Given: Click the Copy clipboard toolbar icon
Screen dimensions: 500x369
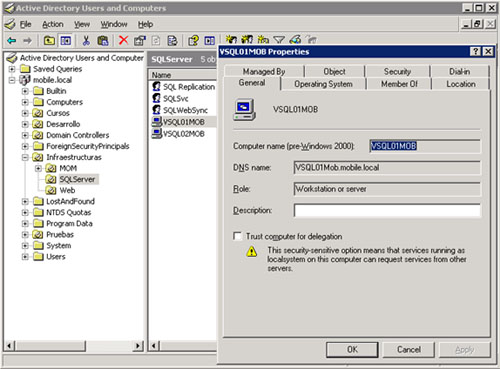Looking at the screenshot, I should (103, 41).
